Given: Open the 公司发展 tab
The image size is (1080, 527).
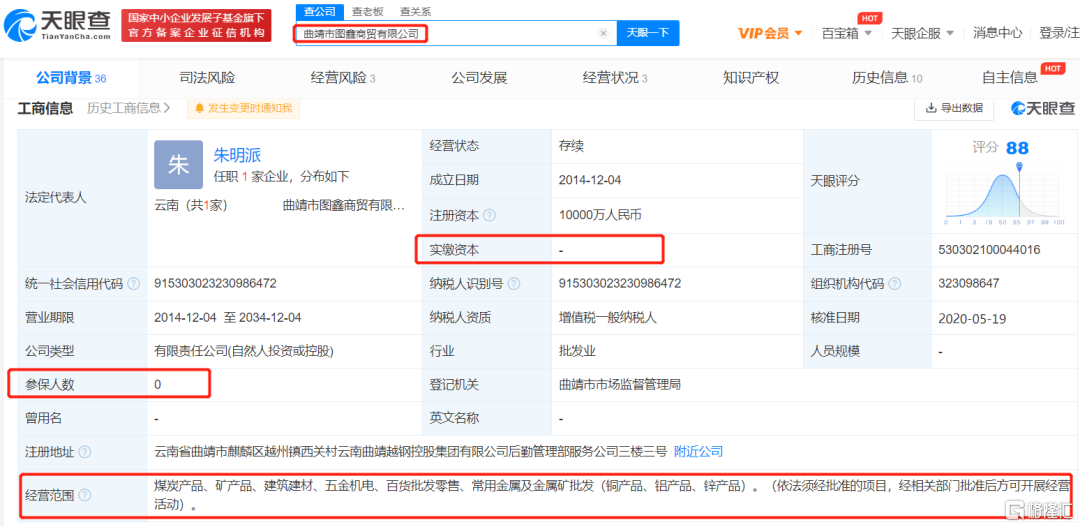Looking at the screenshot, I should tap(479, 78).
